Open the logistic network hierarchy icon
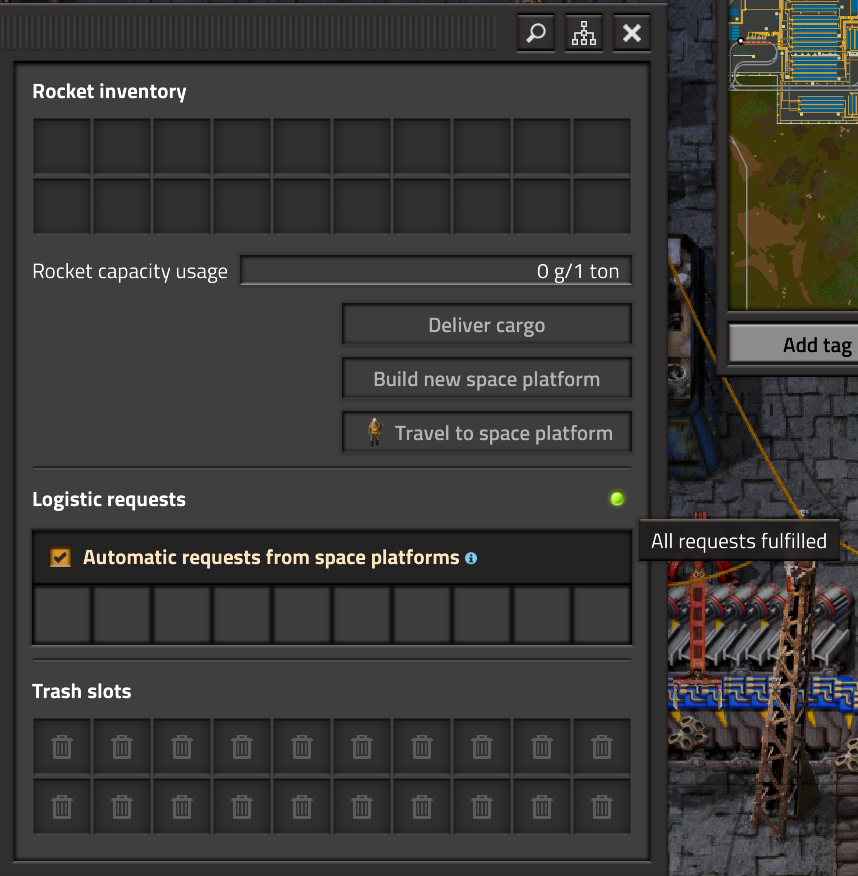The image size is (858, 876). point(584,33)
